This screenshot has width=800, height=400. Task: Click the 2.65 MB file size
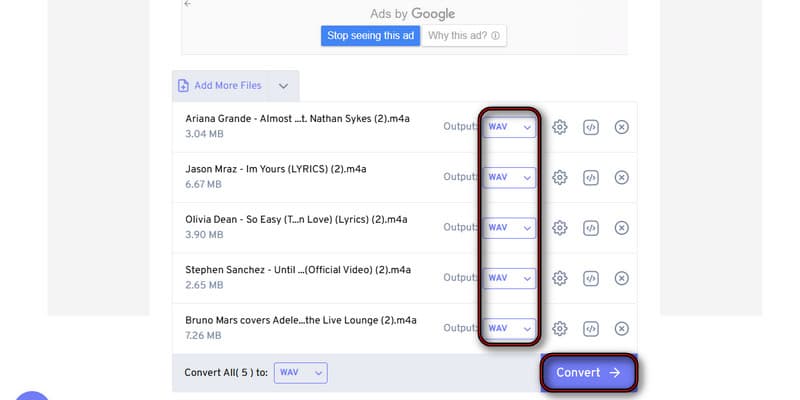[205, 285]
